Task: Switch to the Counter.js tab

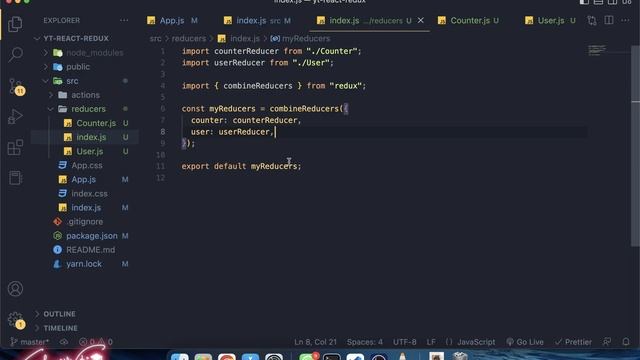Action: (470, 20)
